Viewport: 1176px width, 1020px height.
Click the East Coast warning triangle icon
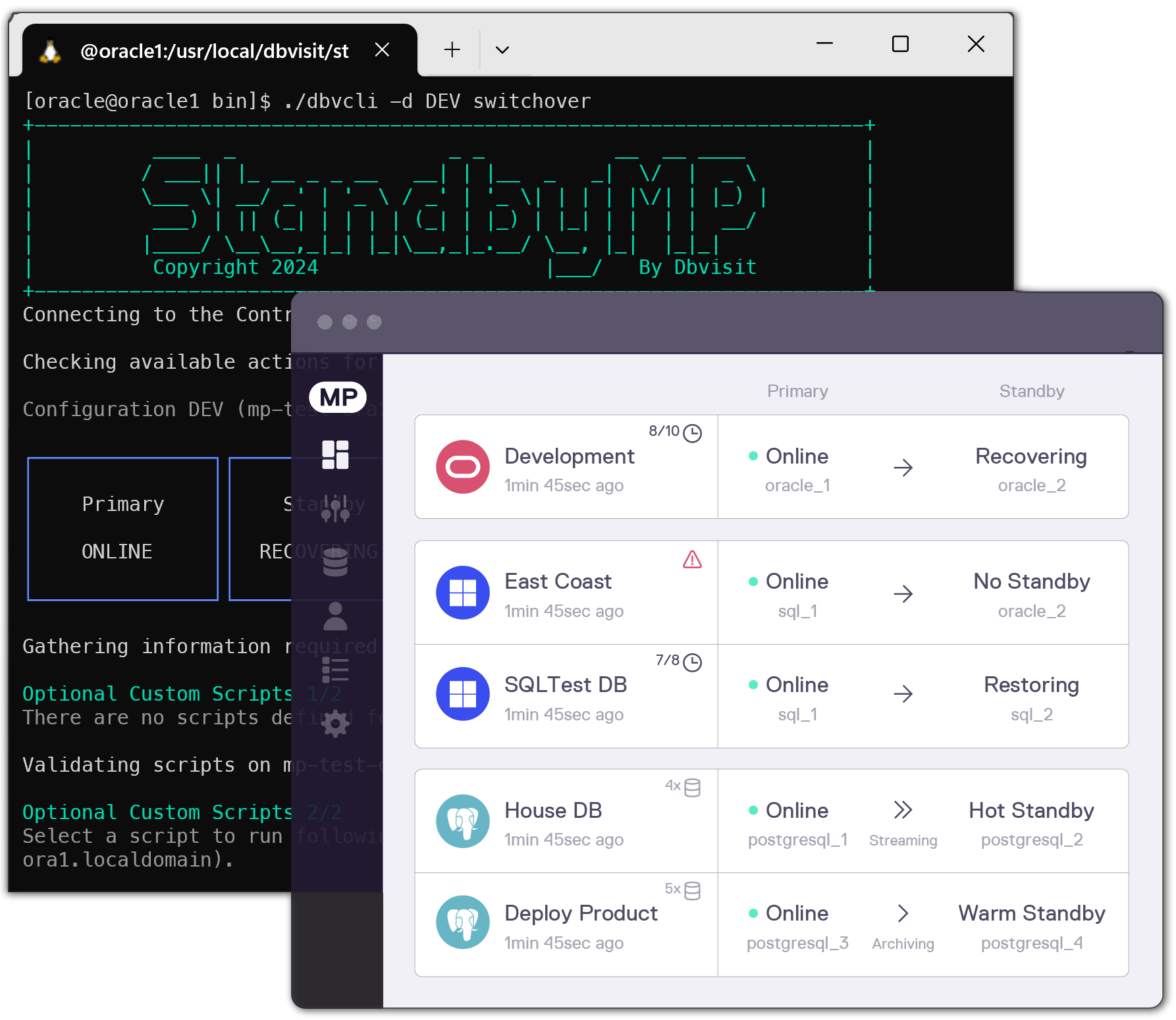coord(692,560)
